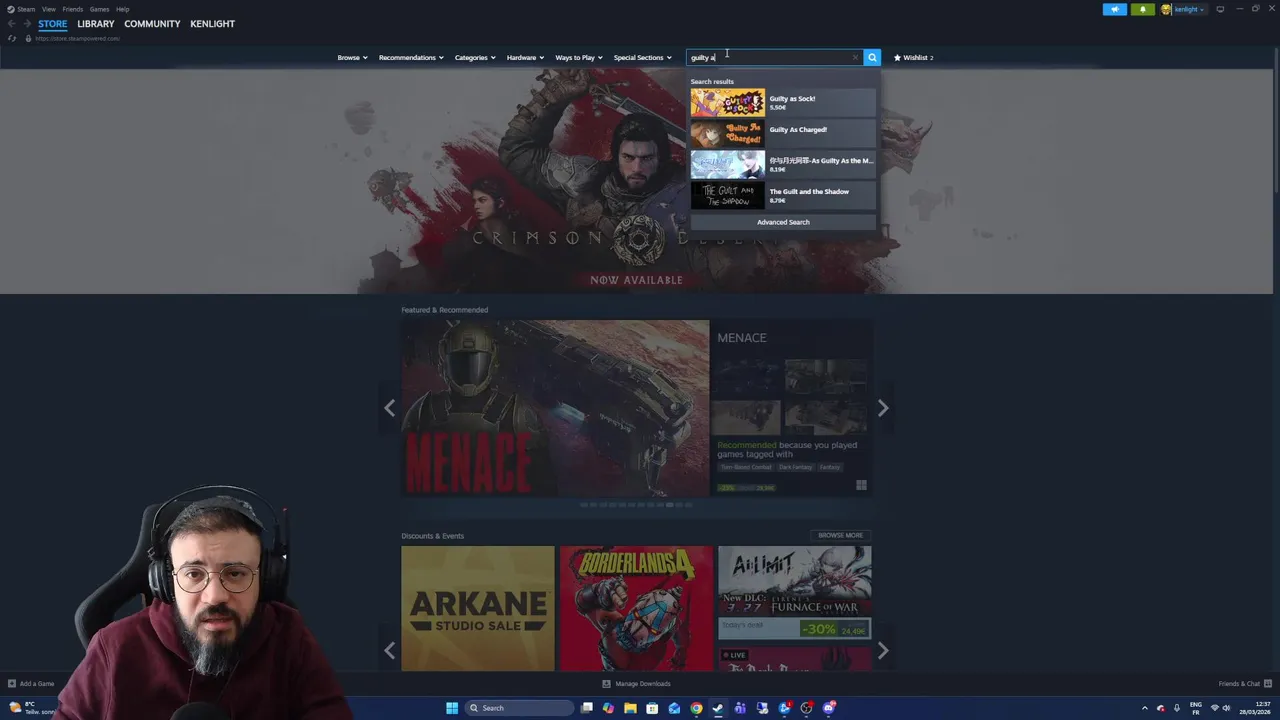The image size is (1280, 720).
Task: Open the Arkane Studio Sale tile
Action: pos(478,608)
